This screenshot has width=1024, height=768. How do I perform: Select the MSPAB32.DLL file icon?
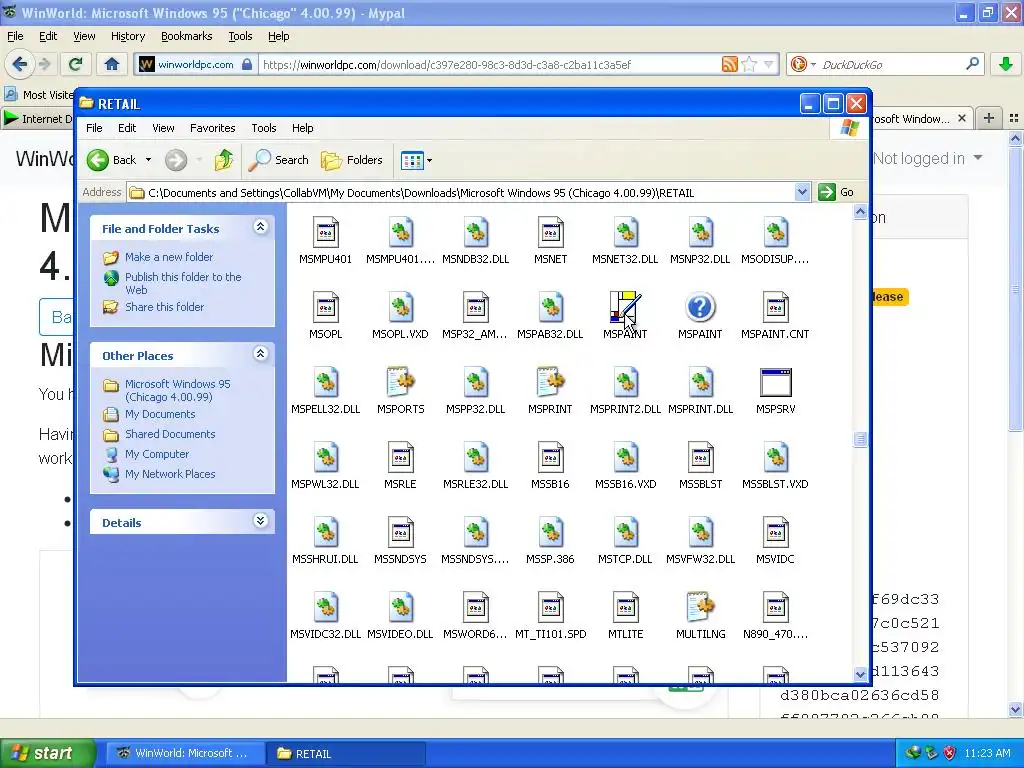(x=550, y=307)
